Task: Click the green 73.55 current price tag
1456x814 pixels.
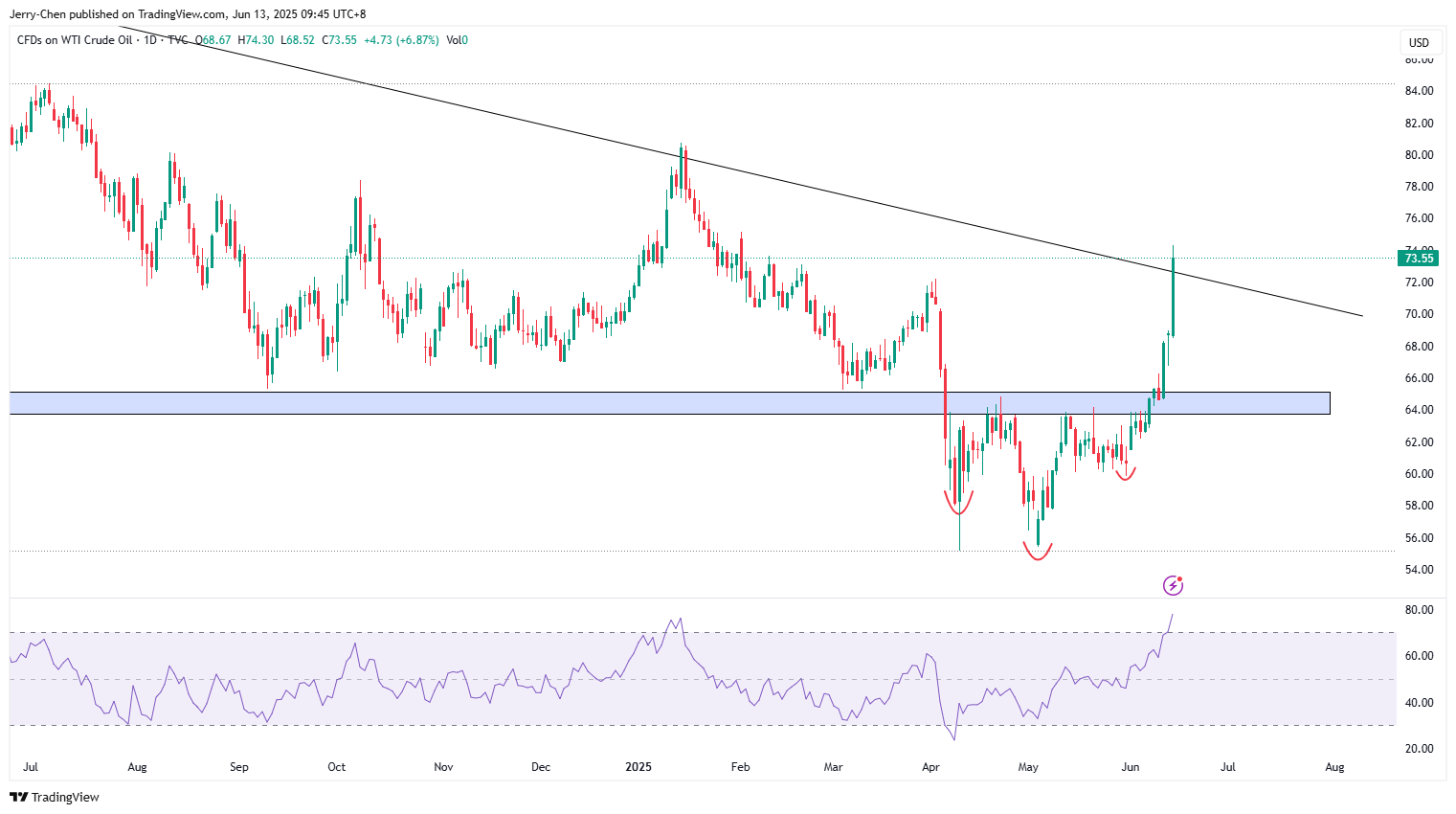Action: pos(1418,258)
